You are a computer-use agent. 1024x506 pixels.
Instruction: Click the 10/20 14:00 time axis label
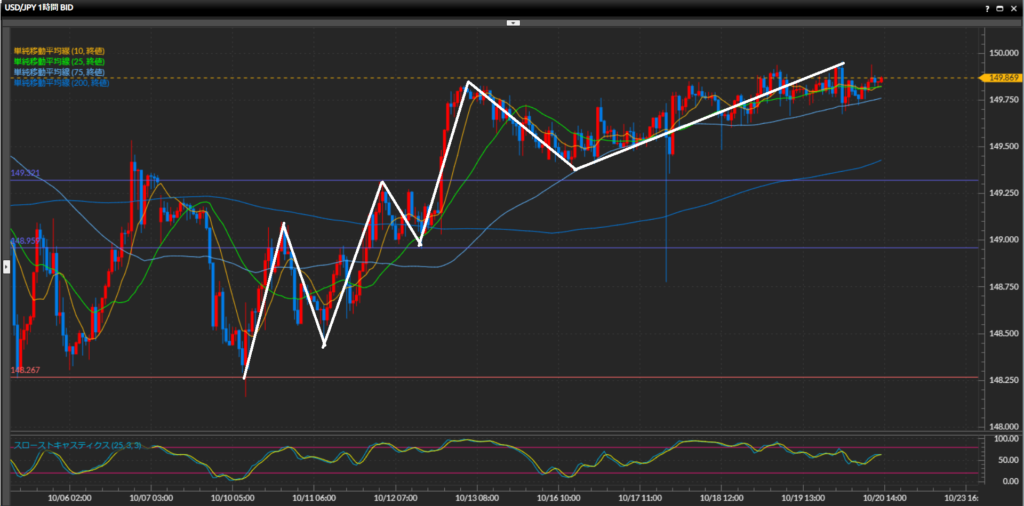click(884, 497)
